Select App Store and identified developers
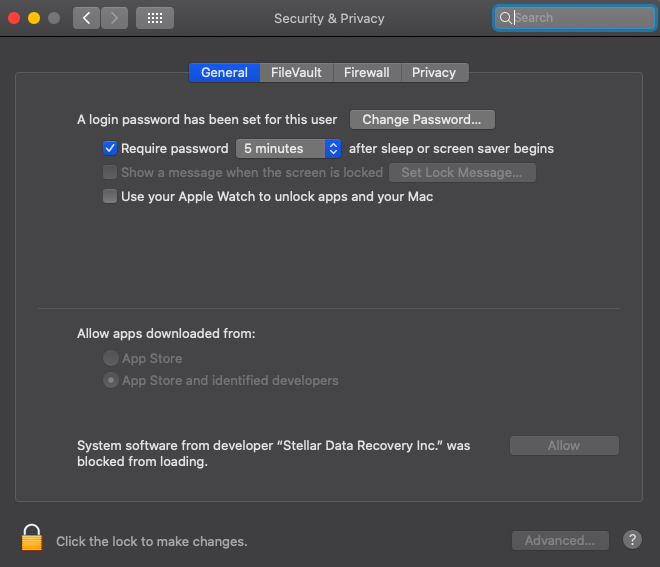Screen dimensions: 660x567 pyautogui.click(x=111, y=381)
